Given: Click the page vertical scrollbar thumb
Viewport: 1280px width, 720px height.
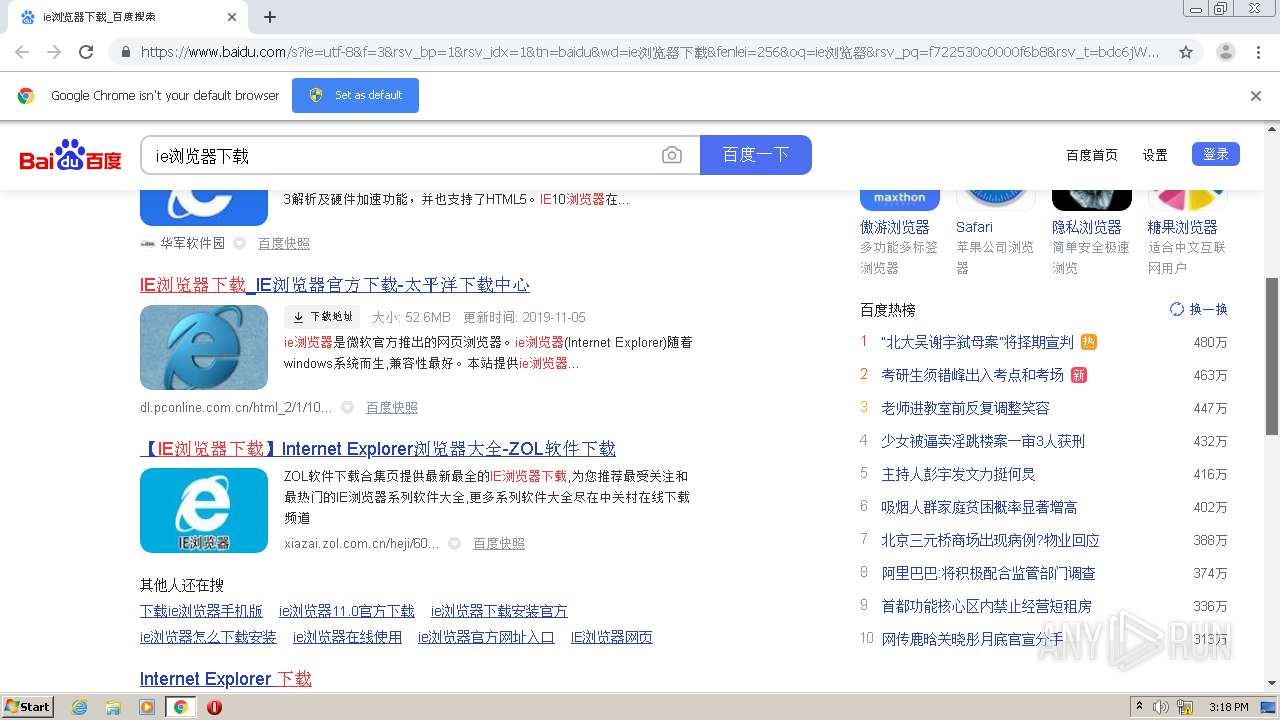Looking at the screenshot, I should [x=1272, y=356].
